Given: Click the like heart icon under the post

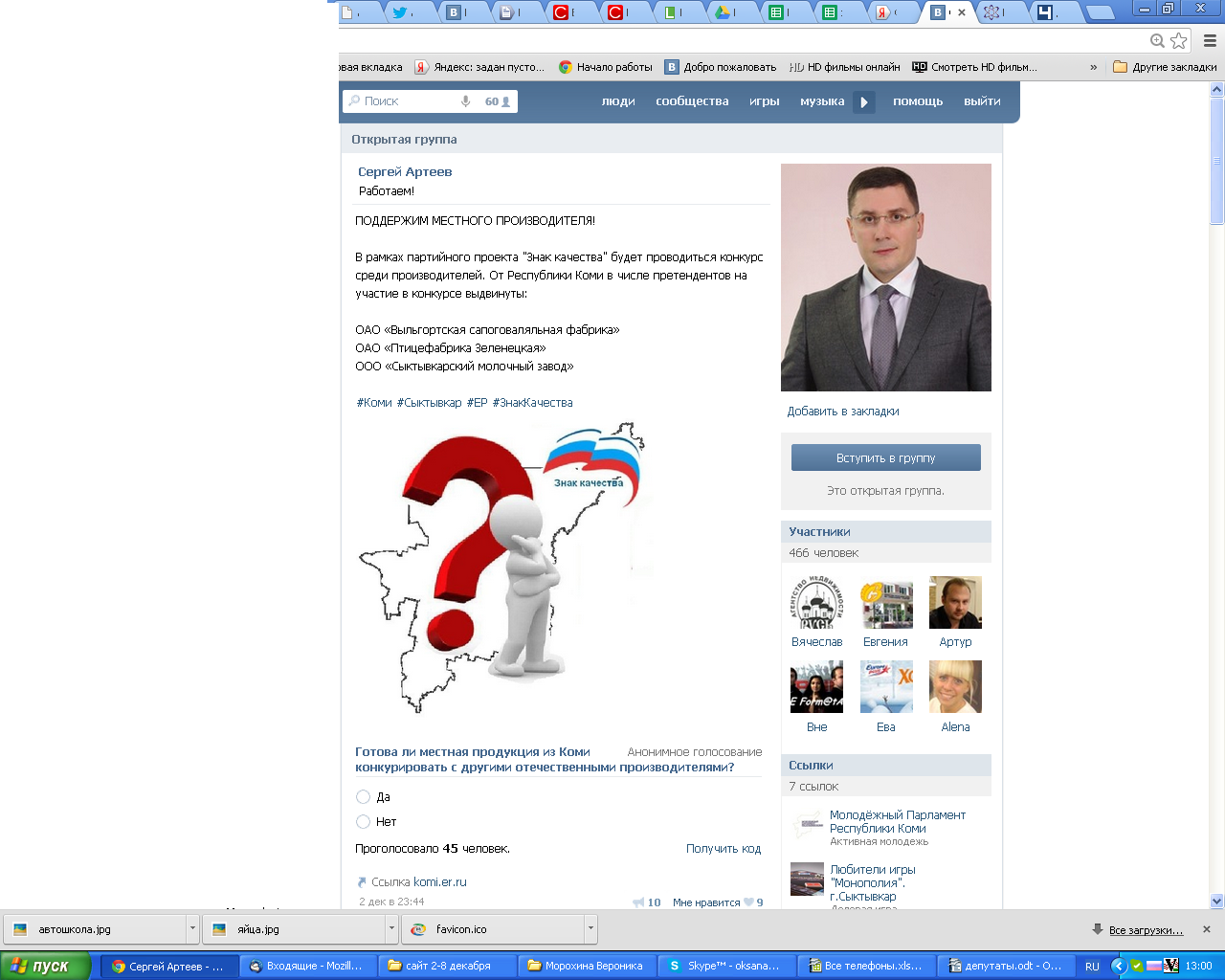Looking at the screenshot, I should pos(748,902).
